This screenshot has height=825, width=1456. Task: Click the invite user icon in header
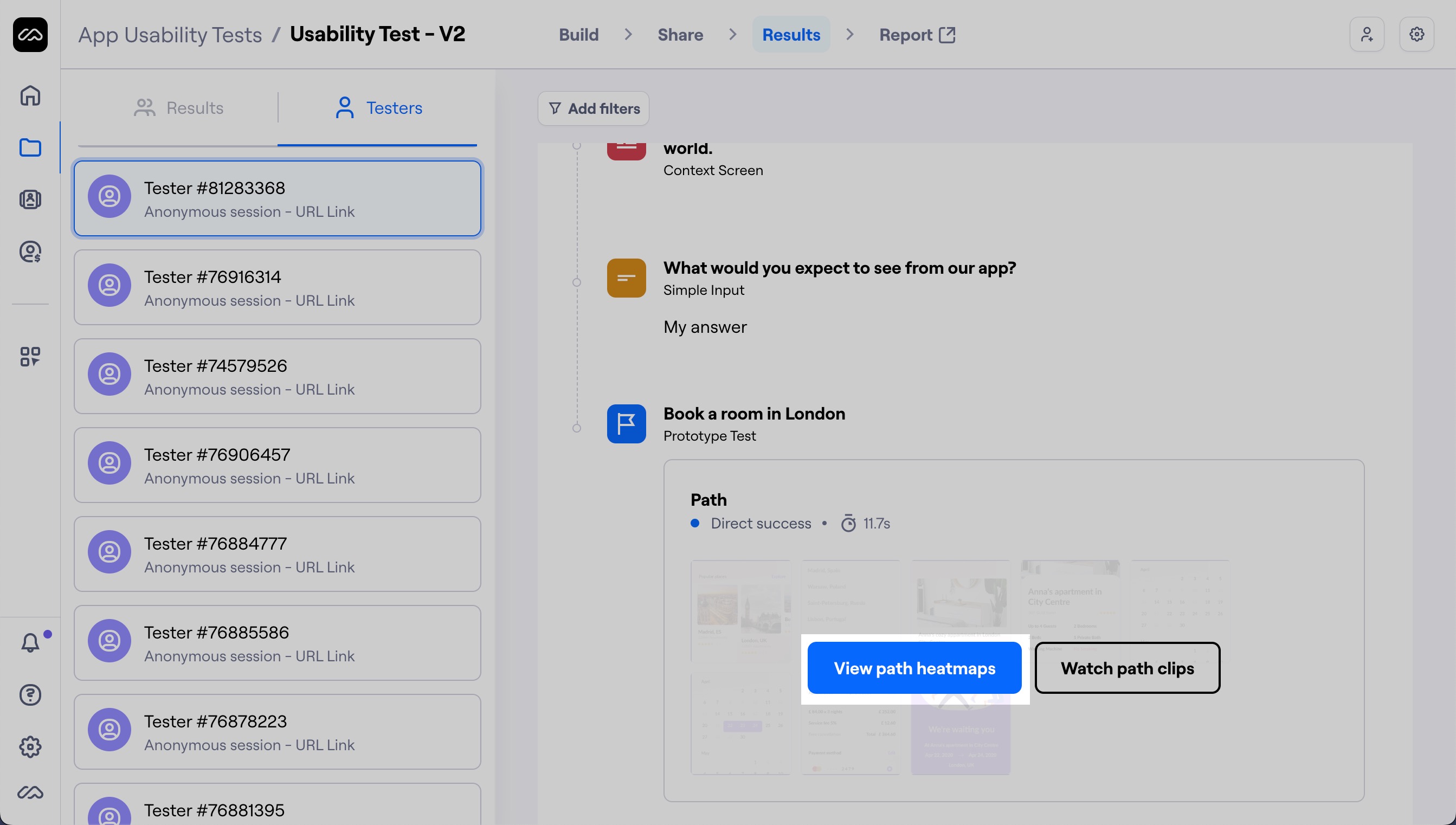(x=1367, y=35)
